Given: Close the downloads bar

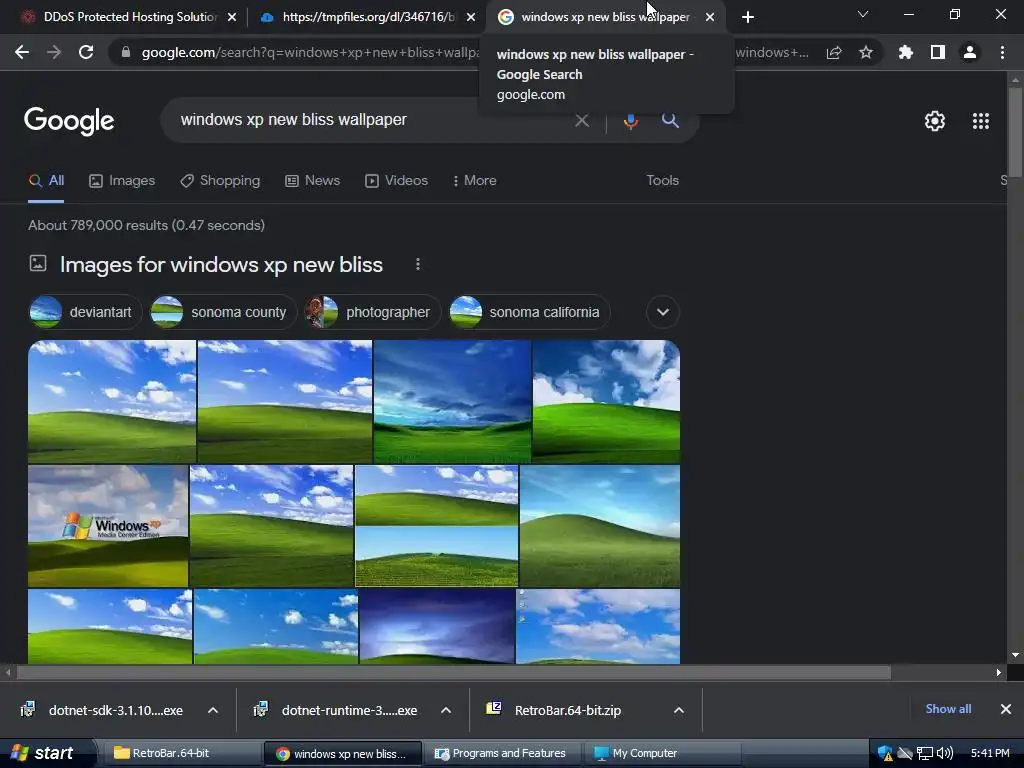Looking at the screenshot, I should click(x=1006, y=709).
